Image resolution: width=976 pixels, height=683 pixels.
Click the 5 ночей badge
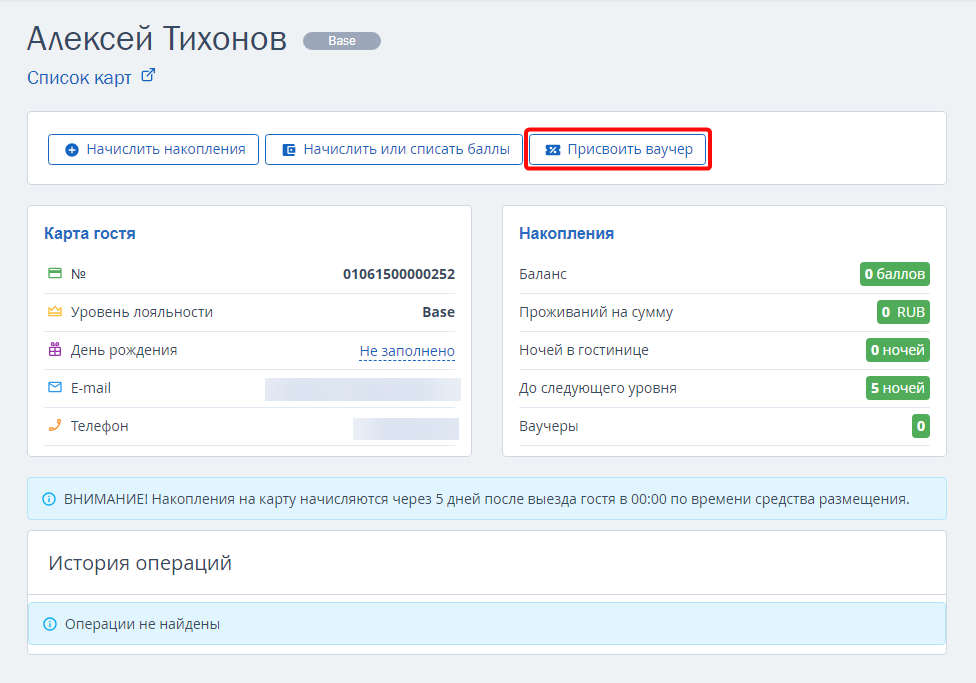(x=898, y=388)
